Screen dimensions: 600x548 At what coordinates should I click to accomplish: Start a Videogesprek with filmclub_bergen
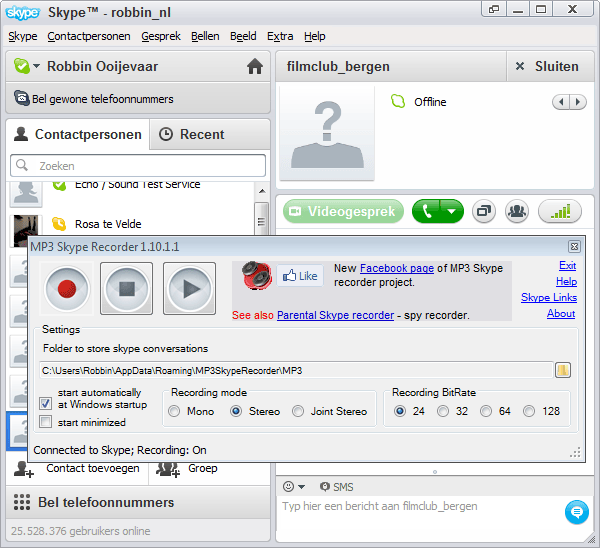(x=343, y=211)
